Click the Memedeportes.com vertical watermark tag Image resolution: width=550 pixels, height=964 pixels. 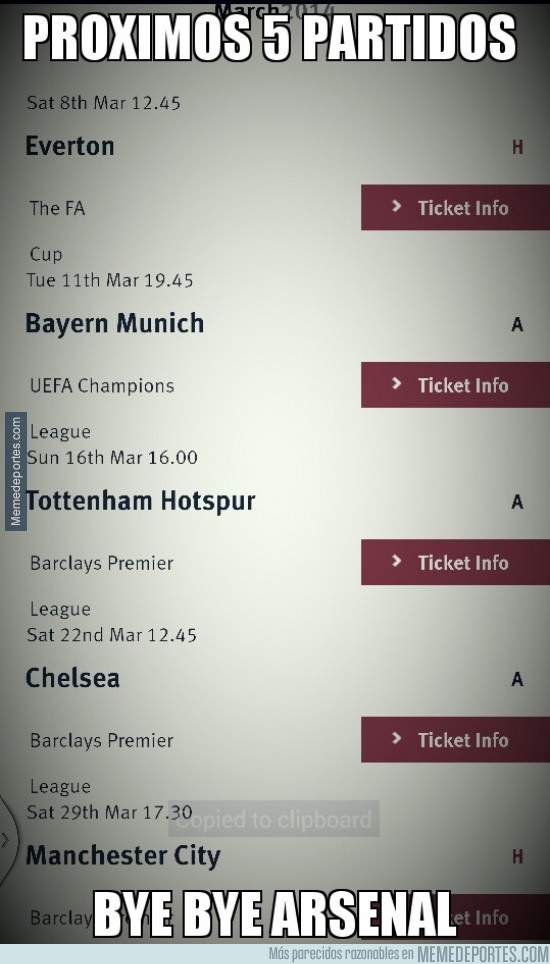click(15, 470)
